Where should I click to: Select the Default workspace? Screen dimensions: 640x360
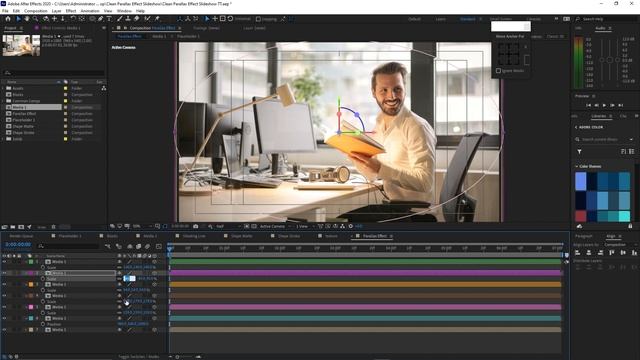[414, 19]
